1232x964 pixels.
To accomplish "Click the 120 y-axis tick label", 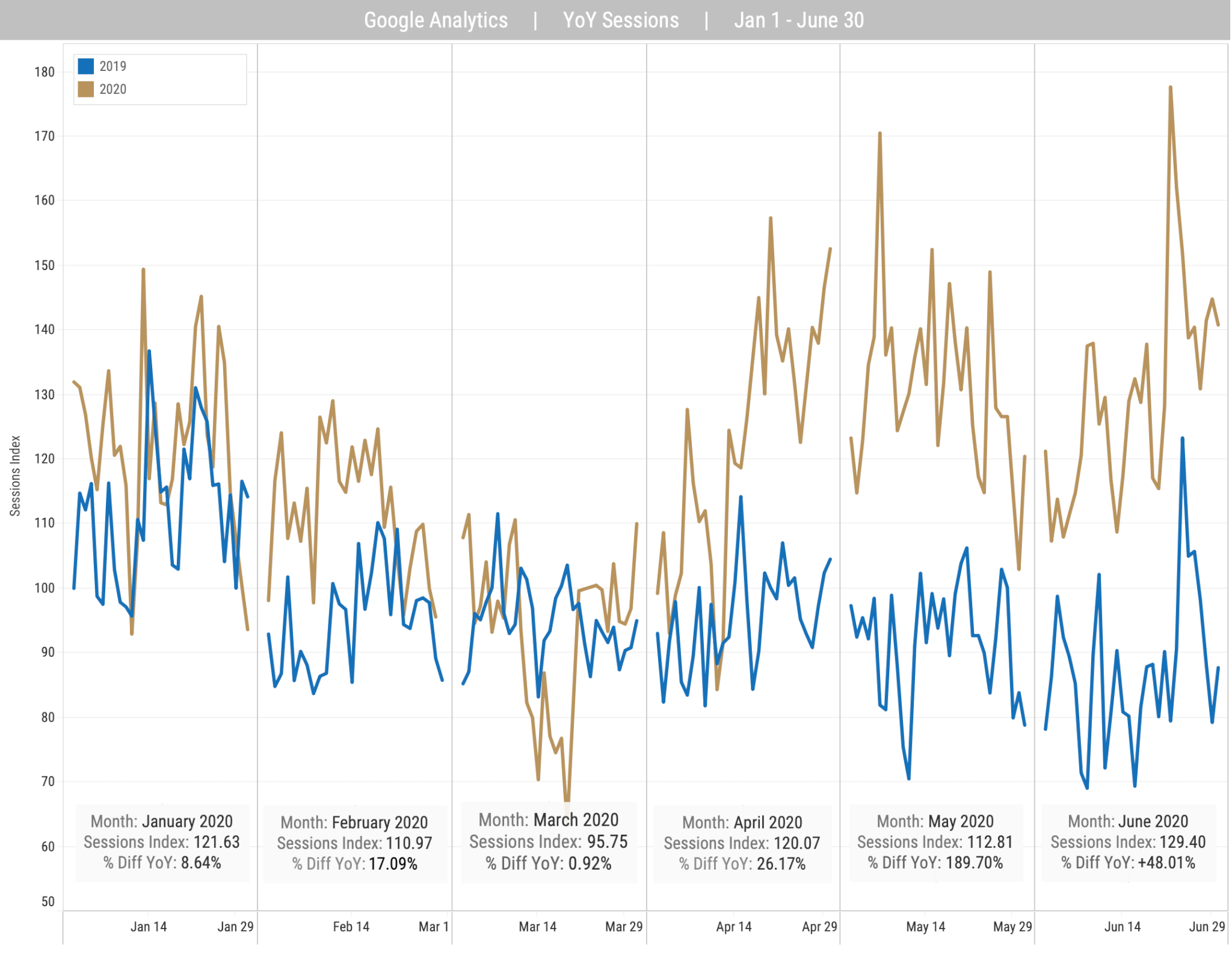I will (x=45, y=459).
